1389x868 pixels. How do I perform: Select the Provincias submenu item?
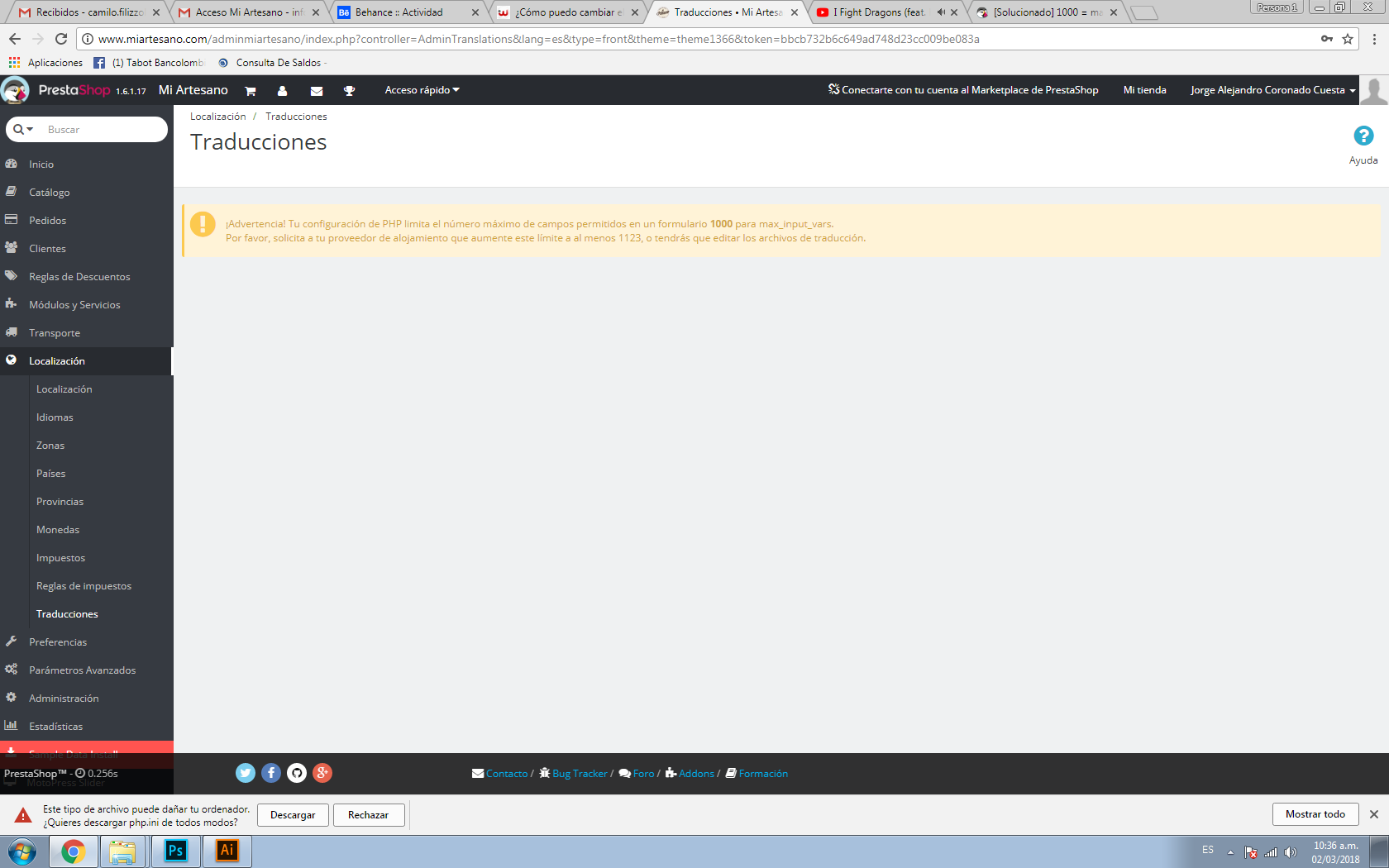pos(60,502)
